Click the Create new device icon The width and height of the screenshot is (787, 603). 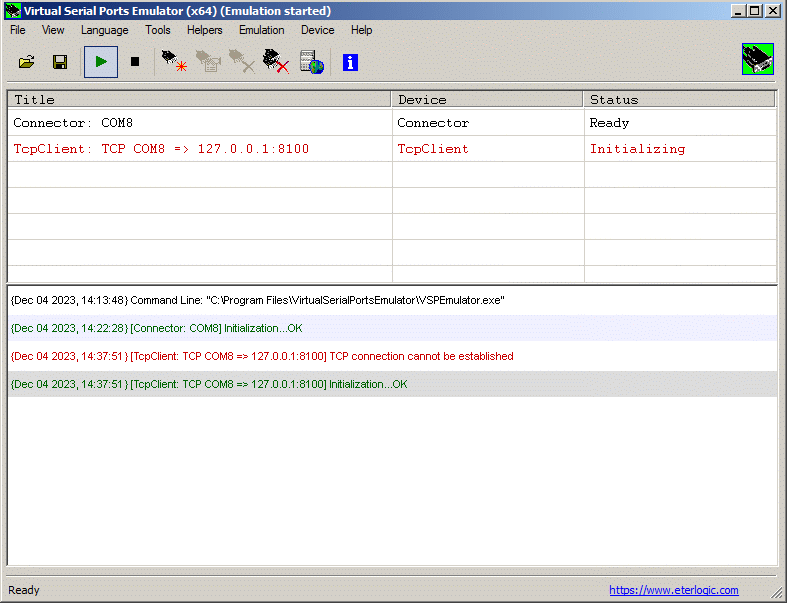[174, 62]
